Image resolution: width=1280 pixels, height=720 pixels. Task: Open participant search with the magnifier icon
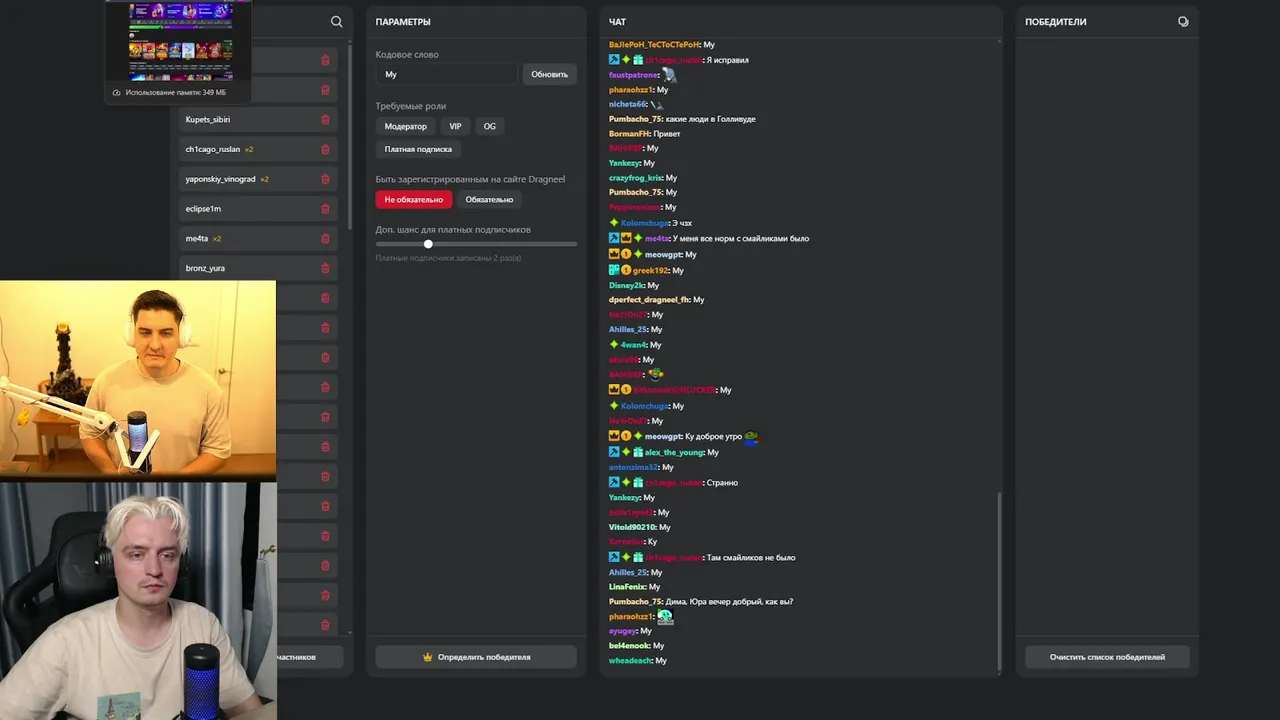[336, 22]
